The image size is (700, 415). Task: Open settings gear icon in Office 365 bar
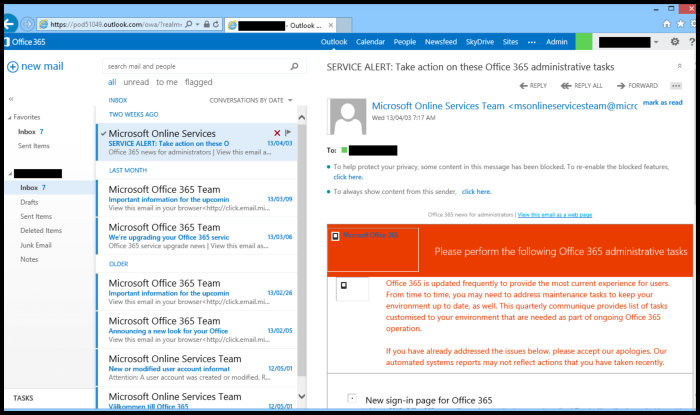click(675, 42)
